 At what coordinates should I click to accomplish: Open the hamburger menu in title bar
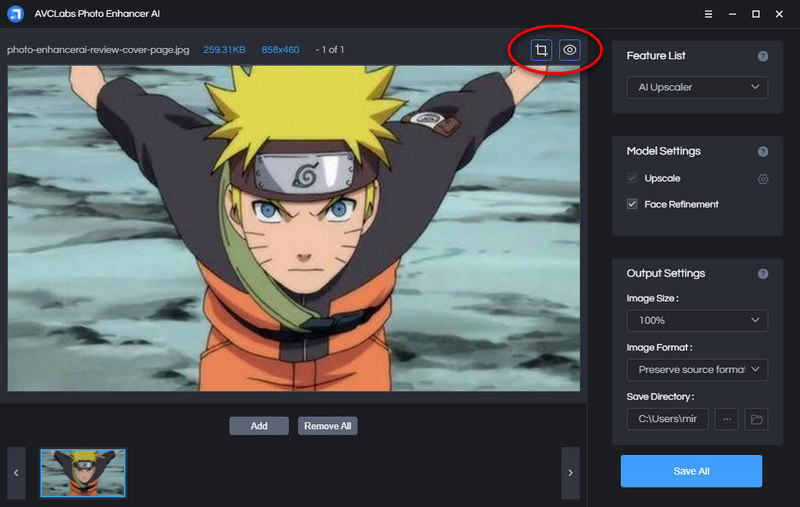(x=708, y=14)
